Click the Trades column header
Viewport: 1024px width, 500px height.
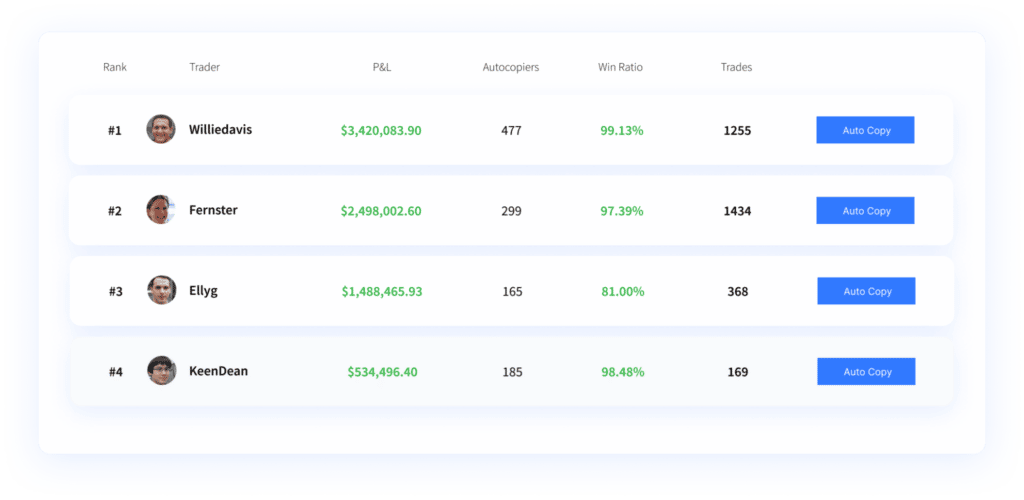736,68
